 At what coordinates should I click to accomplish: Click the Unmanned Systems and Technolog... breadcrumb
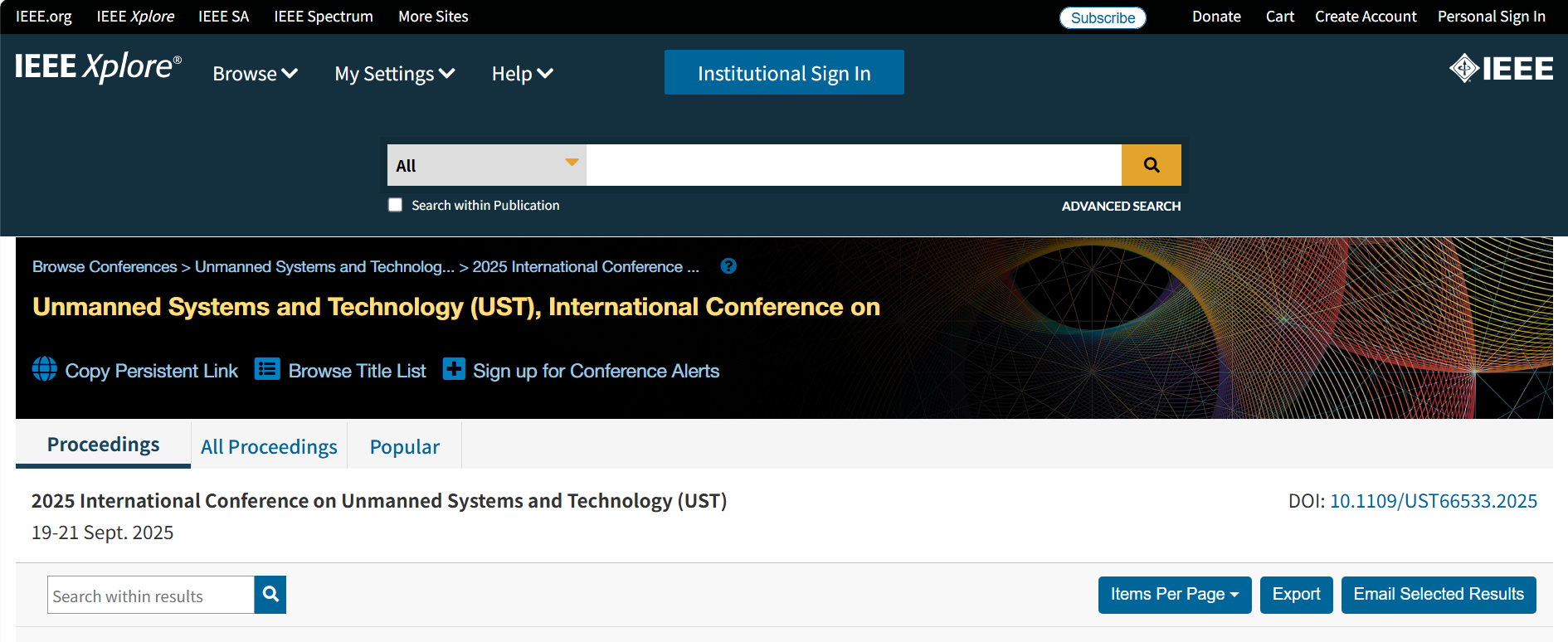coord(324,266)
